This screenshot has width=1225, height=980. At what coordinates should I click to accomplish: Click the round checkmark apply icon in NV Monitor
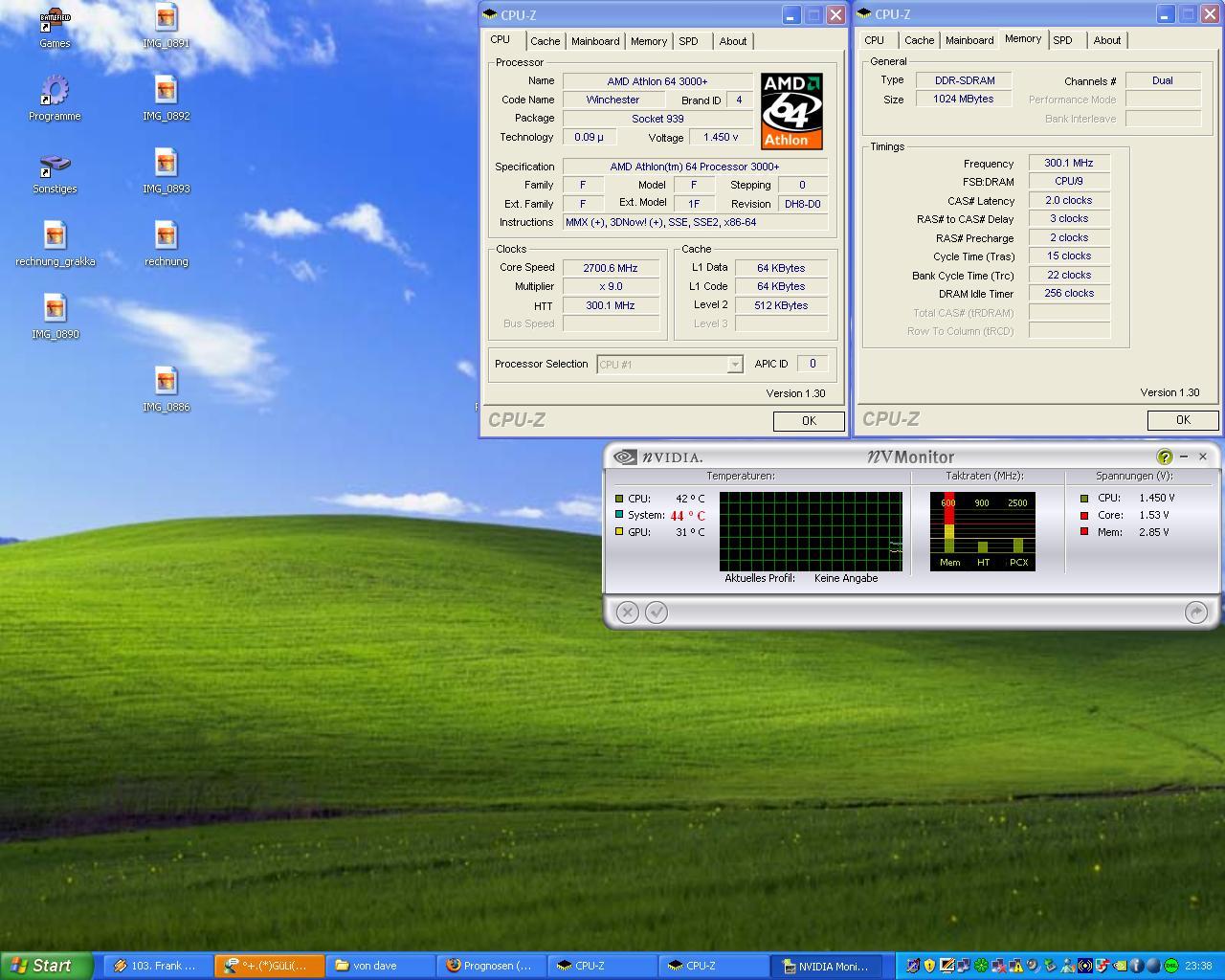tap(657, 612)
